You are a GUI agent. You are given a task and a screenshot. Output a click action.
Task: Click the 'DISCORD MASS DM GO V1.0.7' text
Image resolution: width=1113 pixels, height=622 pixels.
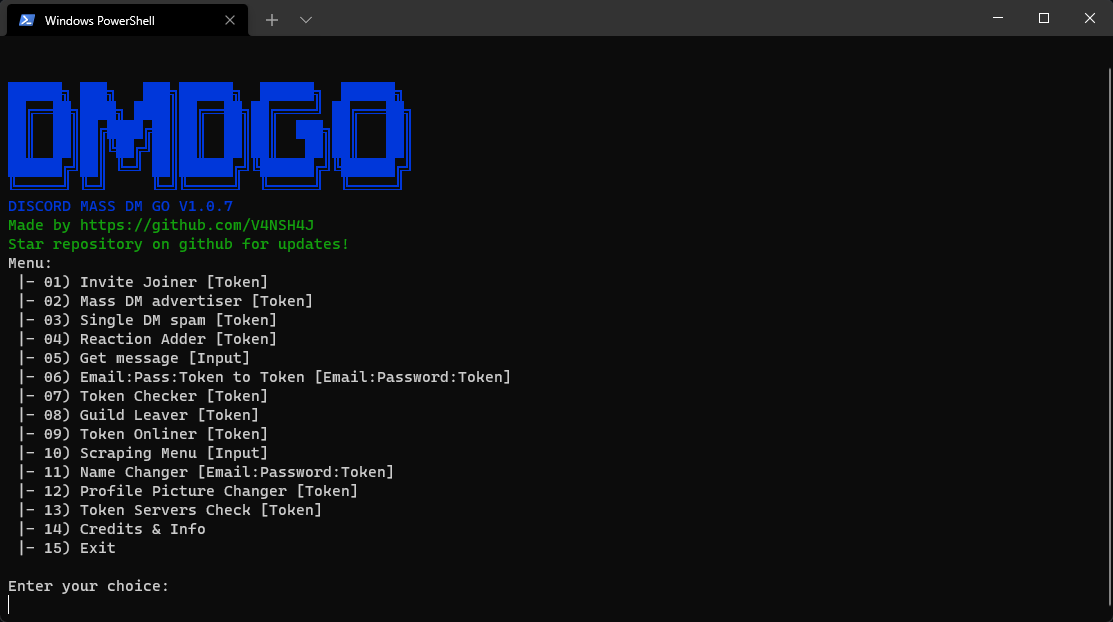point(120,206)
